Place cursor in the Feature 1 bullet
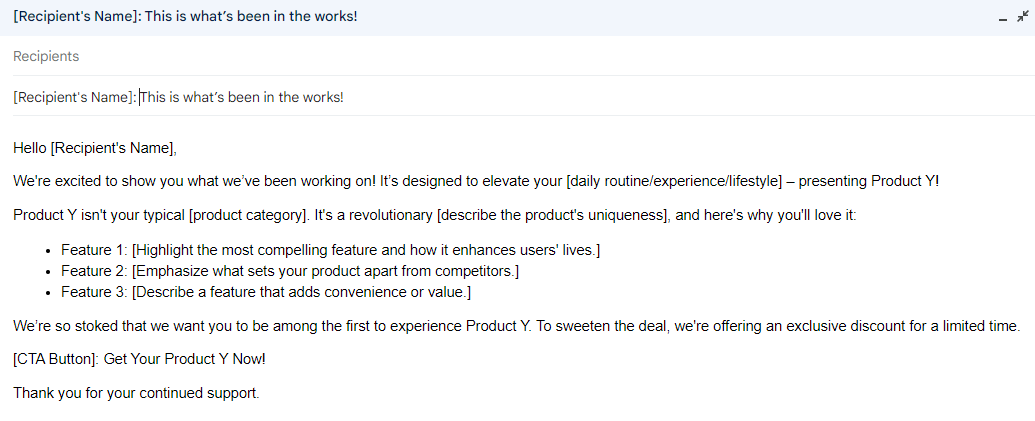The width and height of the screenshot is (1035, 421). click(x=330, y=249)
